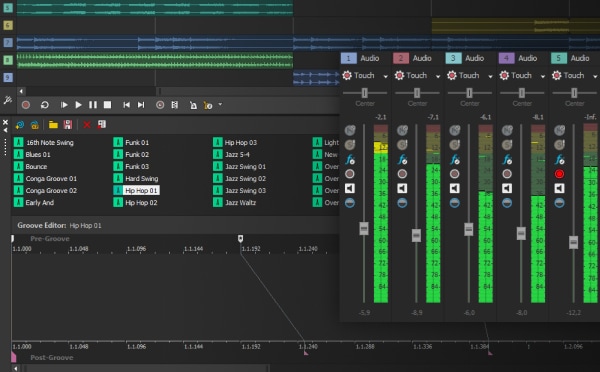Viewport: 600px width, 372px height.
Task: Click the round clock icon in transport
Action: point(160,105)
